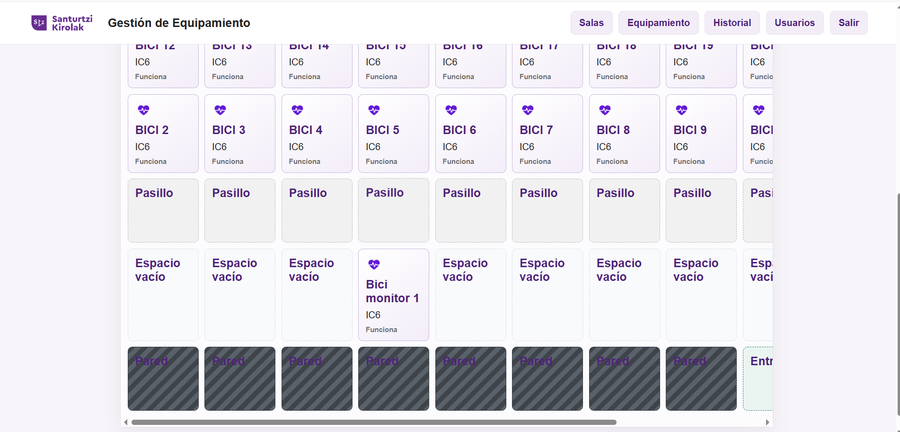900x432 pixels.
Task: Click the heartbeat icon on BICI 2
Action: pos(143,110)
